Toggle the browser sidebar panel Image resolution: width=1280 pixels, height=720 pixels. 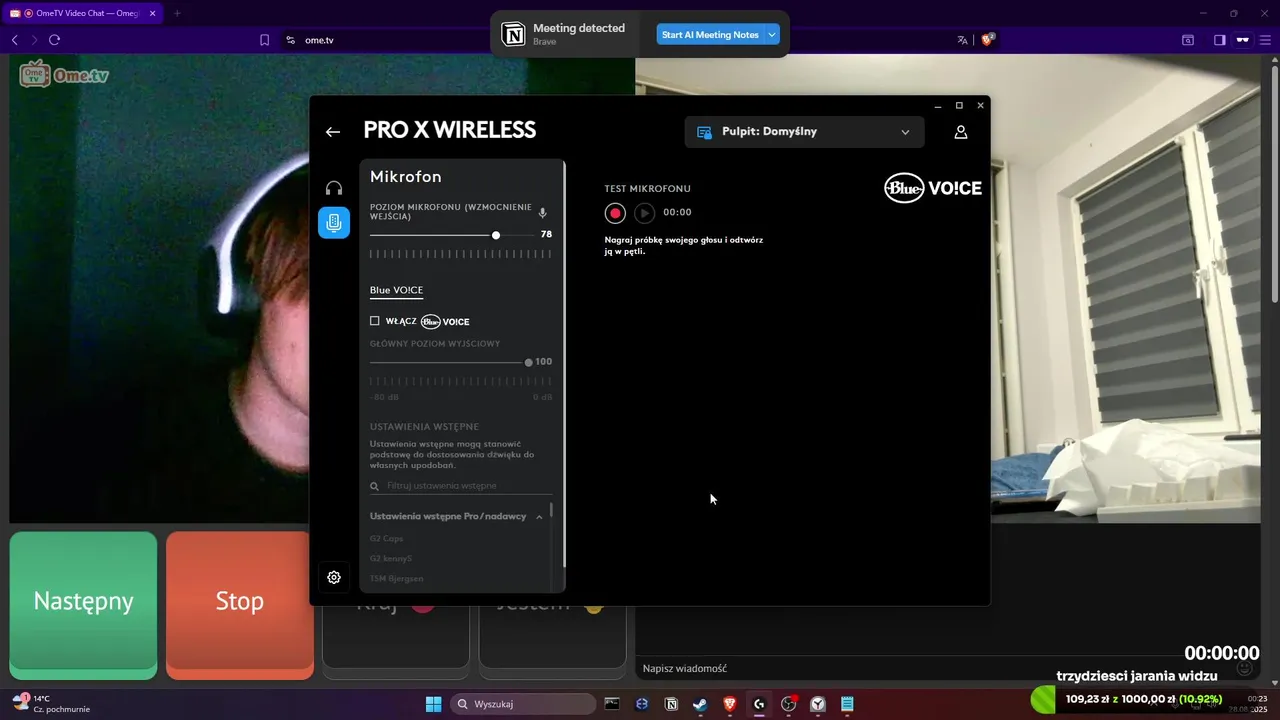(1219, 40)
